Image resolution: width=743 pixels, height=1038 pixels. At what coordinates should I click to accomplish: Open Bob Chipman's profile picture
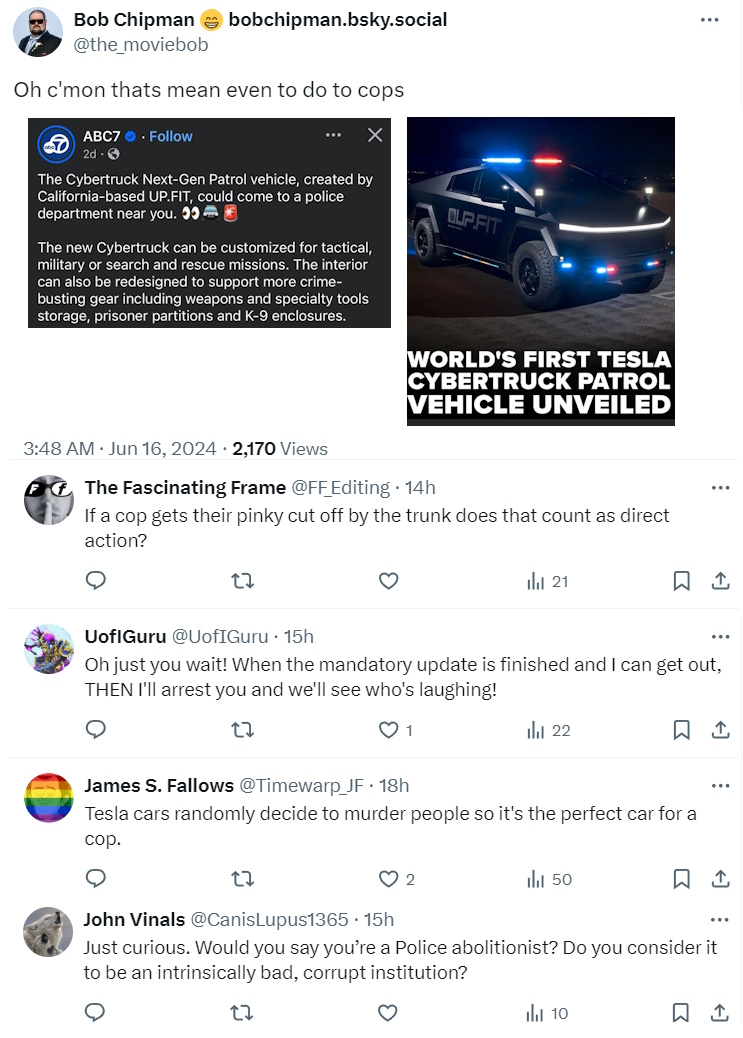(38, 32)
